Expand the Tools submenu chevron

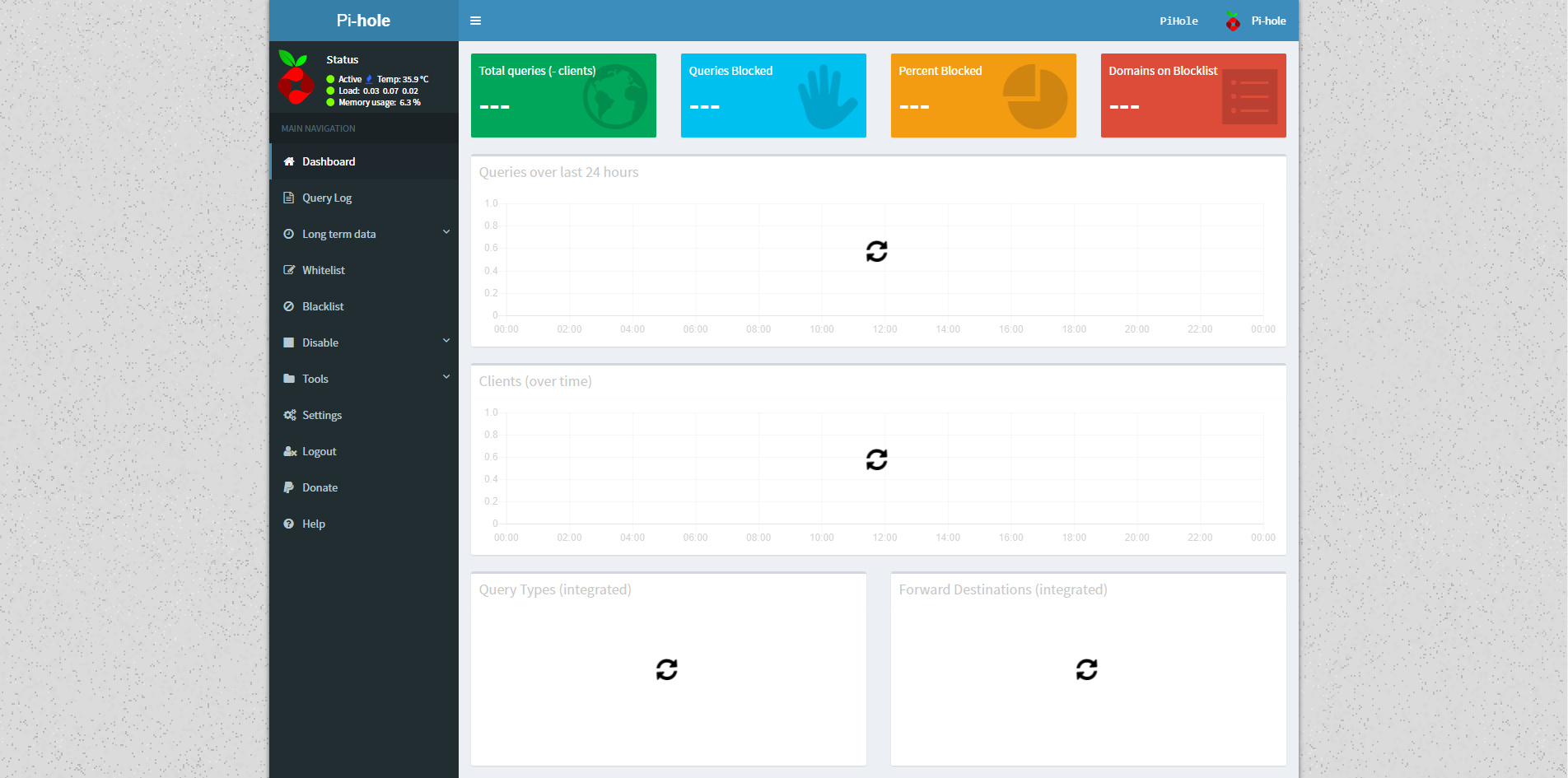pyautogui.click(x=446, y=376)
